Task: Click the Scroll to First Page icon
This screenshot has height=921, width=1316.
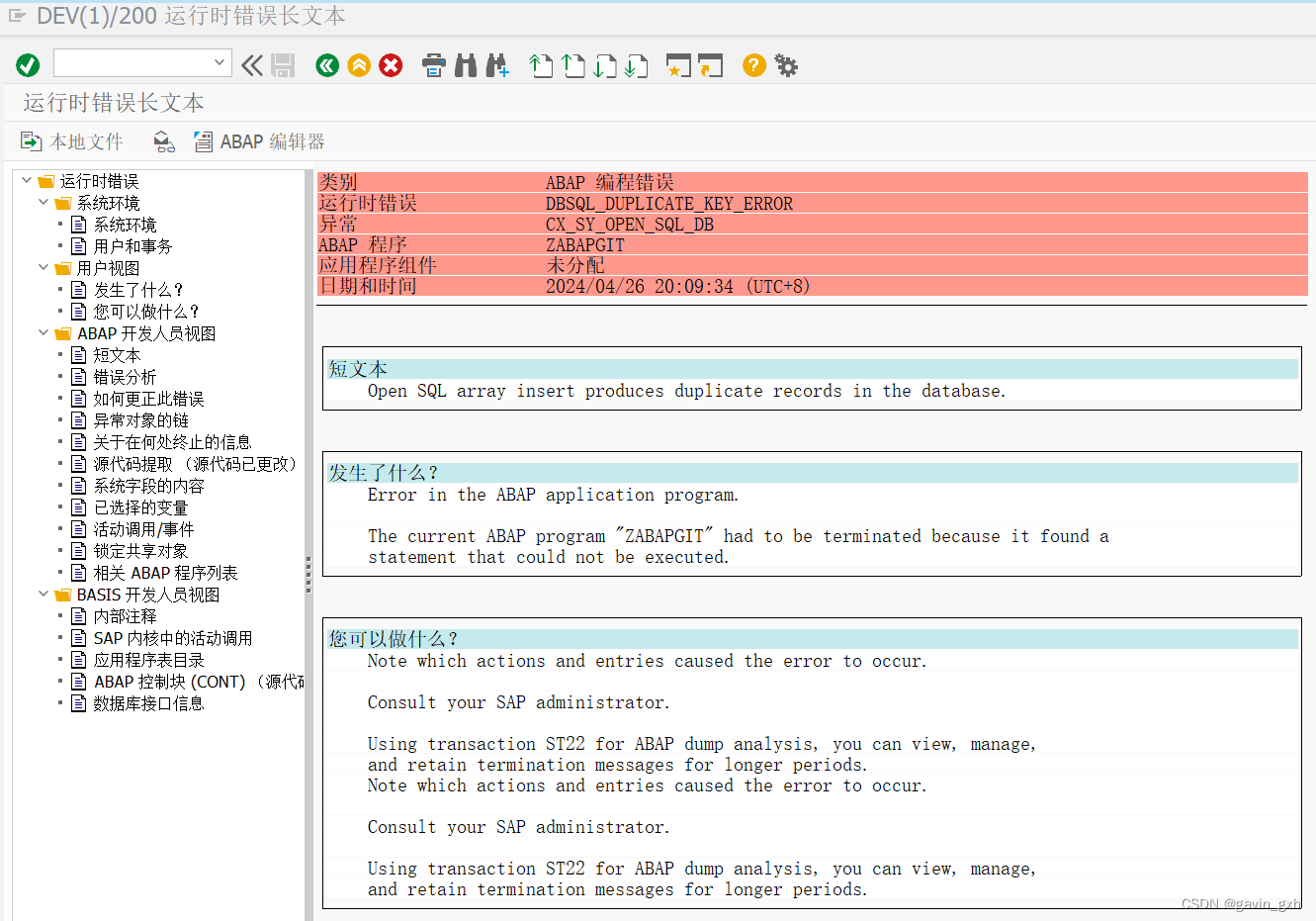Action: click(x=541, y=65)
